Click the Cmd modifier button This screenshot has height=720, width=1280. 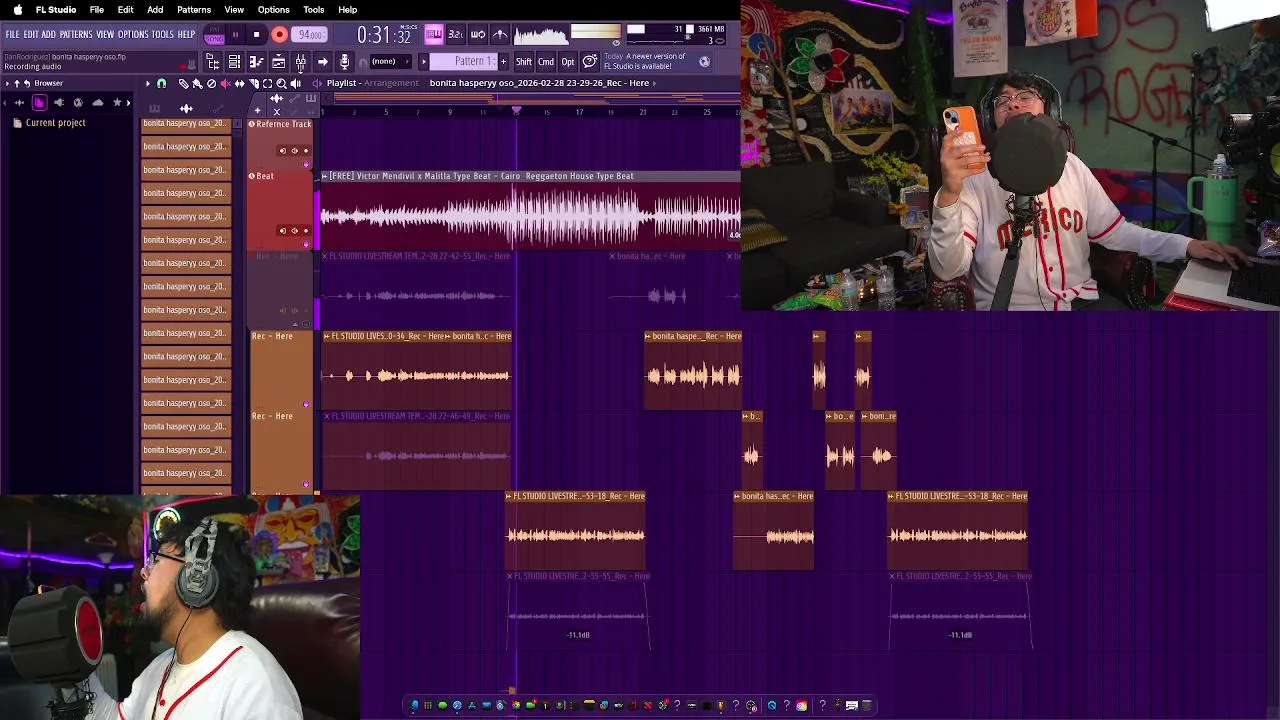coord(546,61)
